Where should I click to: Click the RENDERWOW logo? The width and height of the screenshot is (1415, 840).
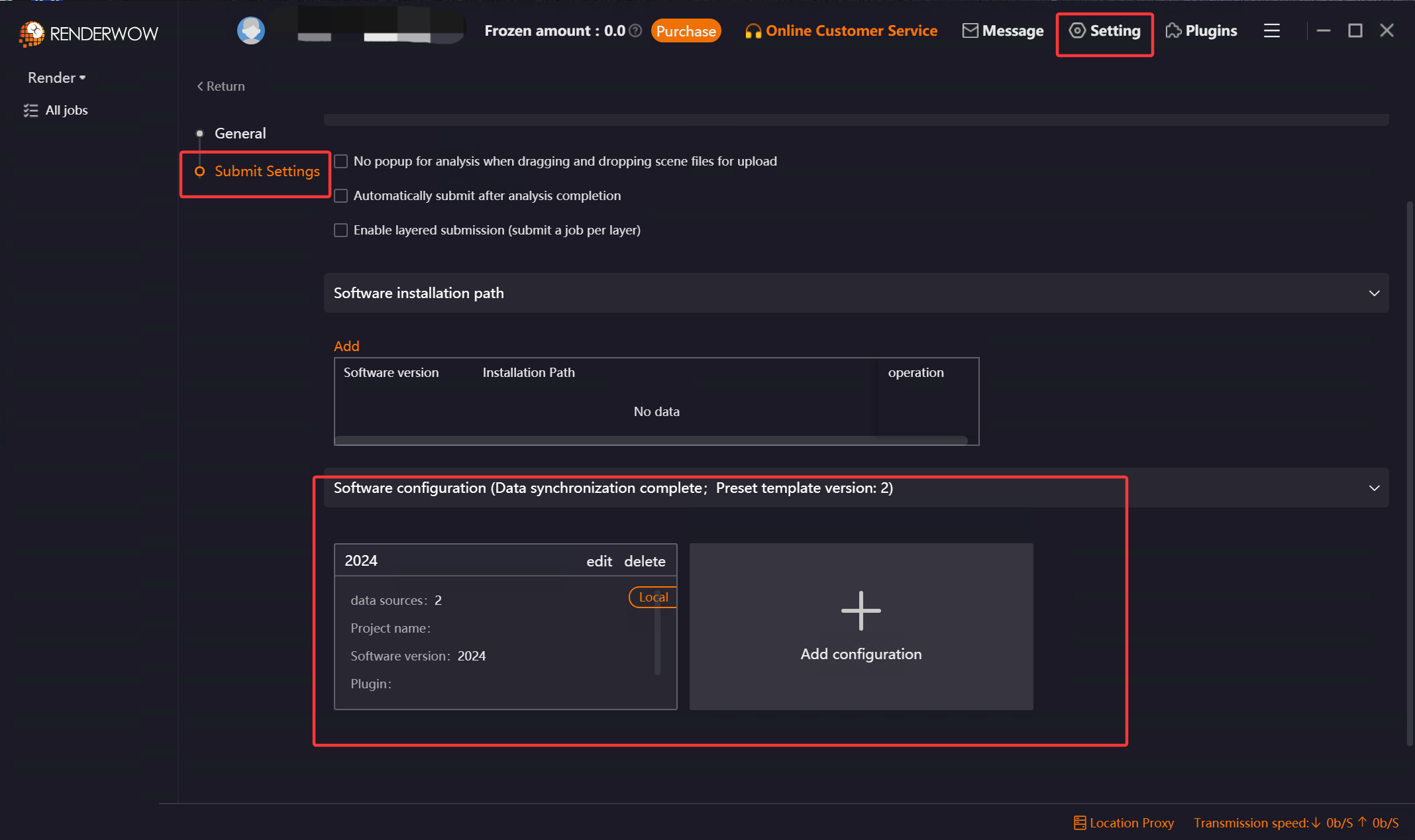[x=89, y=33]
